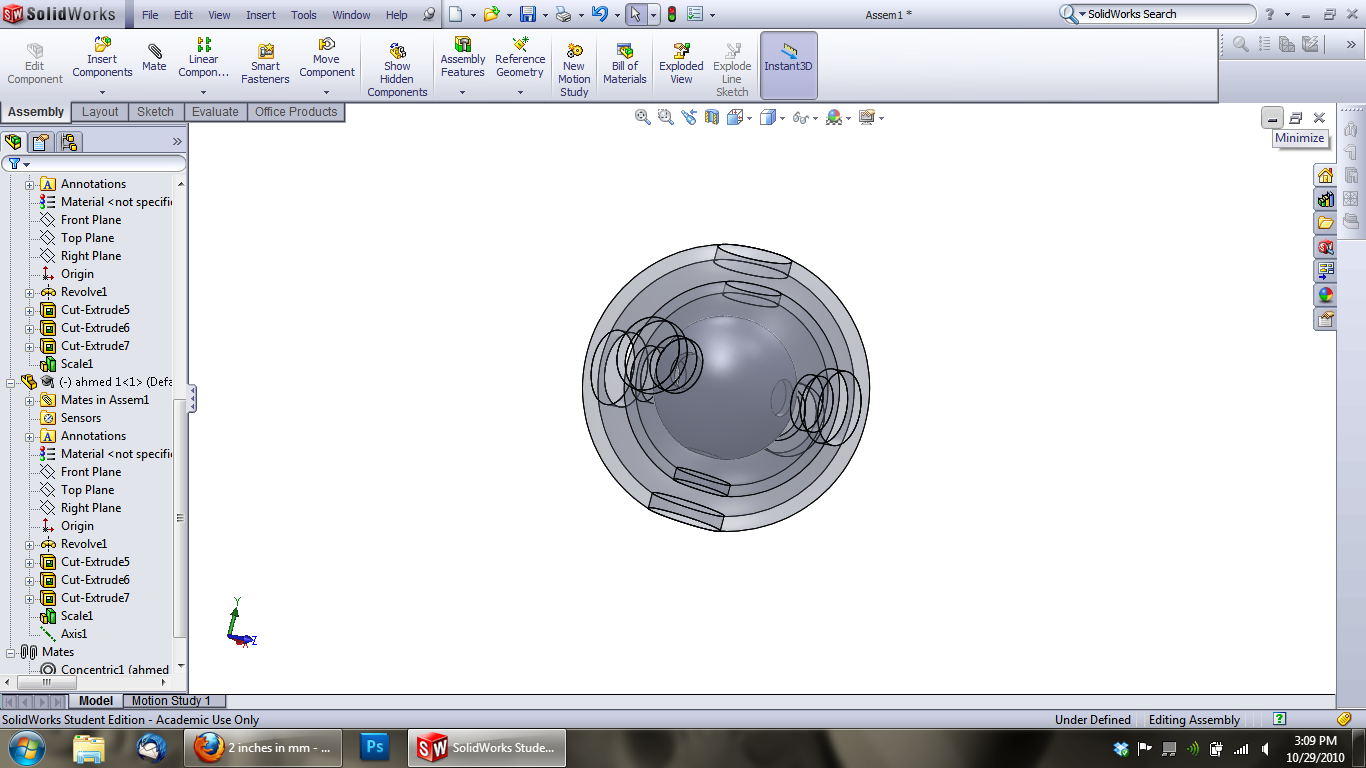
Task: Open SolidWorks Resources home icon
Action: (1325, 175)
